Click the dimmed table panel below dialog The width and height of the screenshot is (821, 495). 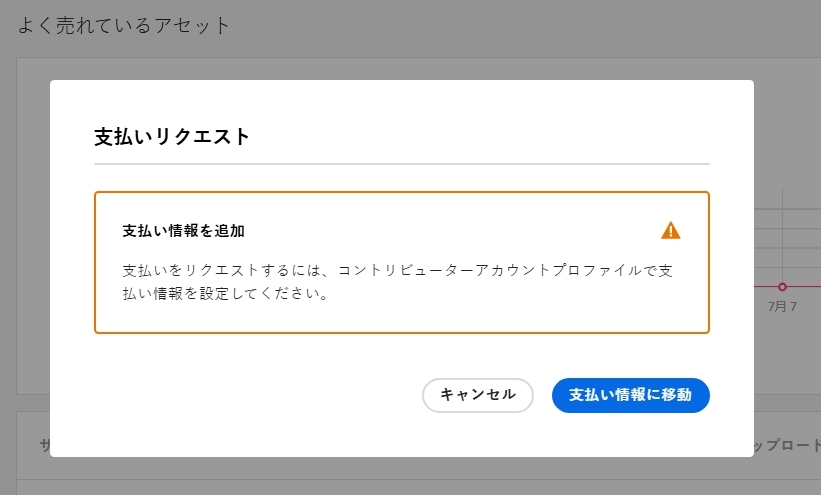tap(402, 476)
